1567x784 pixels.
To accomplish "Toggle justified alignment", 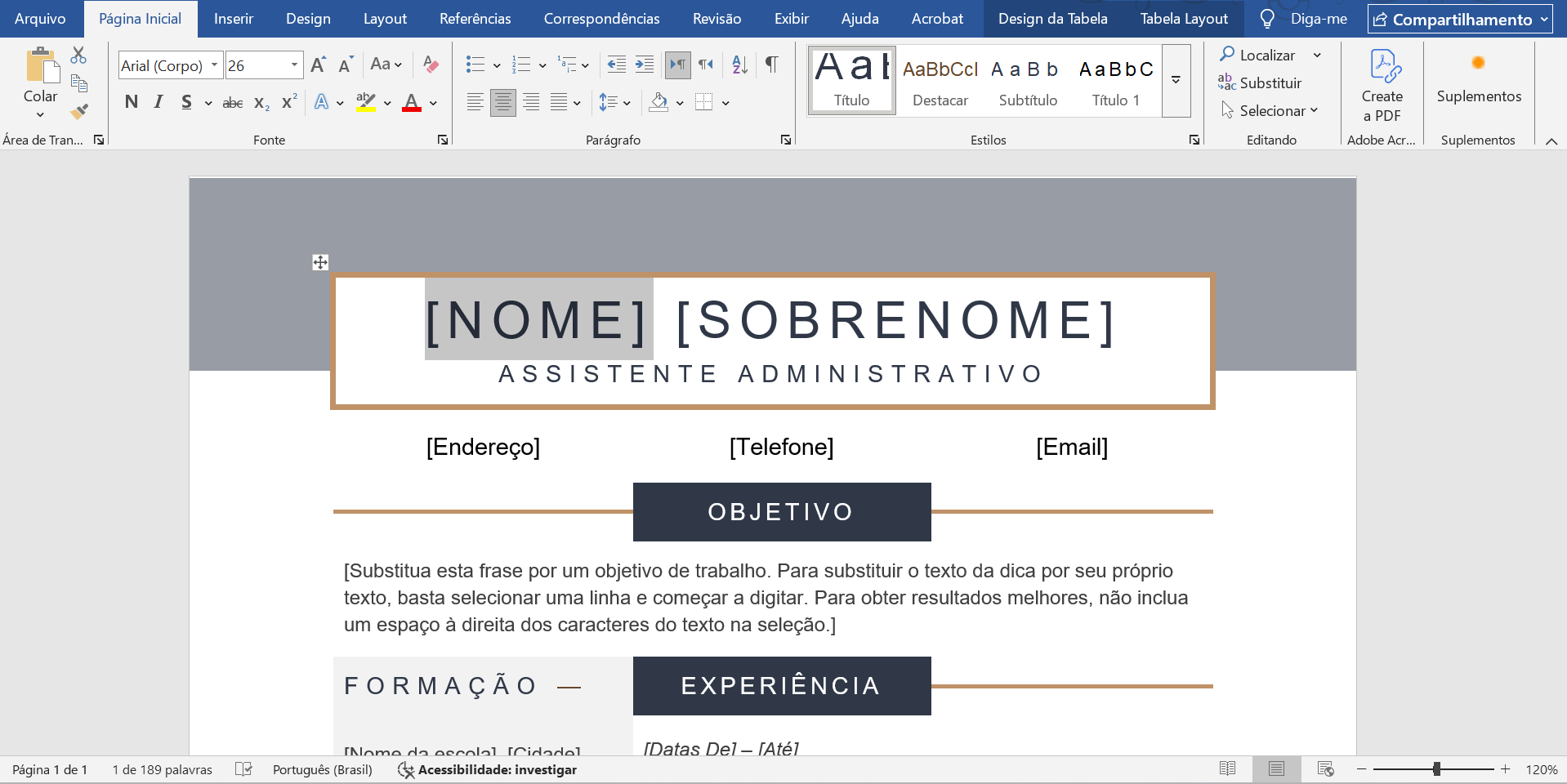I will point(560,102).
